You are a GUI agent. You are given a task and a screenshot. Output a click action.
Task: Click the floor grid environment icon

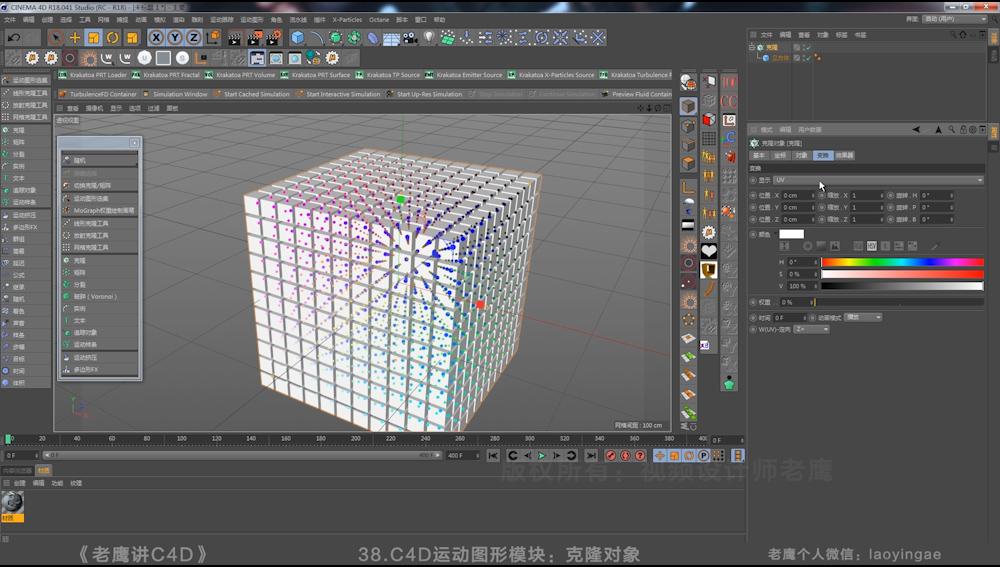[392, 38]
